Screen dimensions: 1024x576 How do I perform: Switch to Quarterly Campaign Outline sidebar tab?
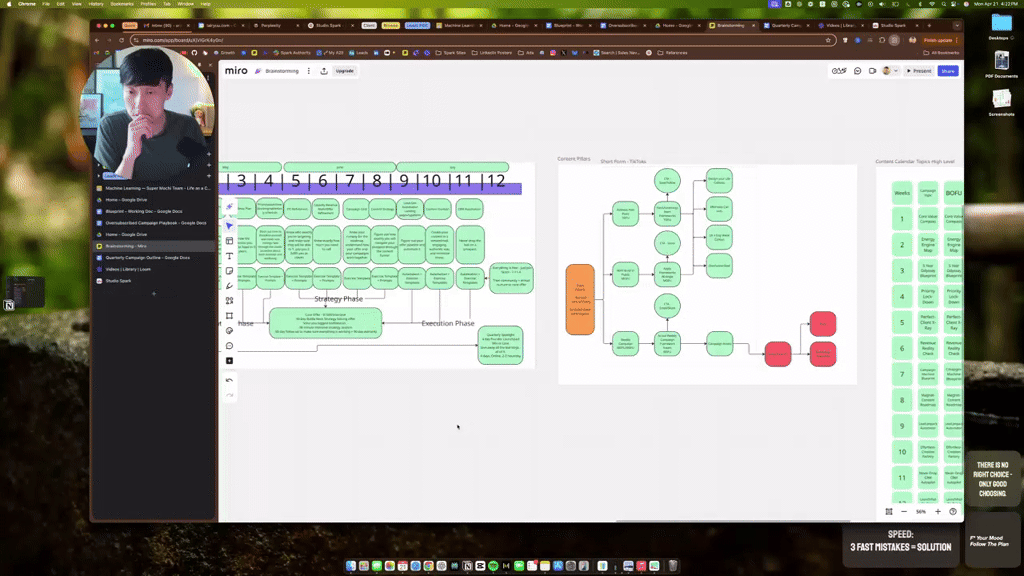click(x=153, y=257)
